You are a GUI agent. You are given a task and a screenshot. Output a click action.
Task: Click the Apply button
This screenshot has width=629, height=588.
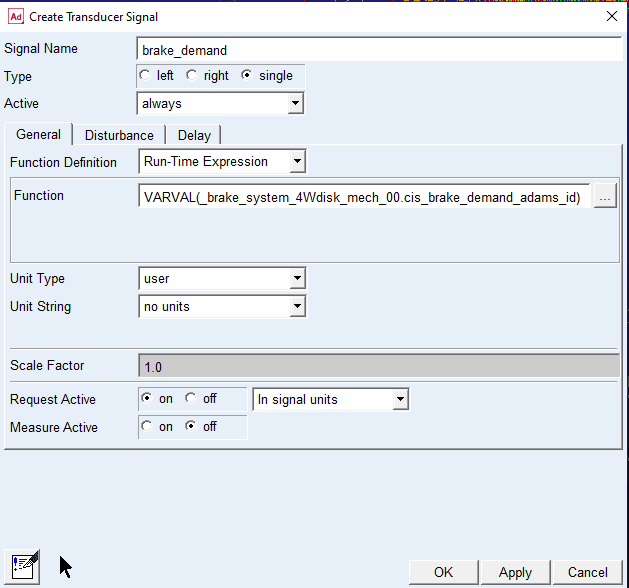[515, 572]
